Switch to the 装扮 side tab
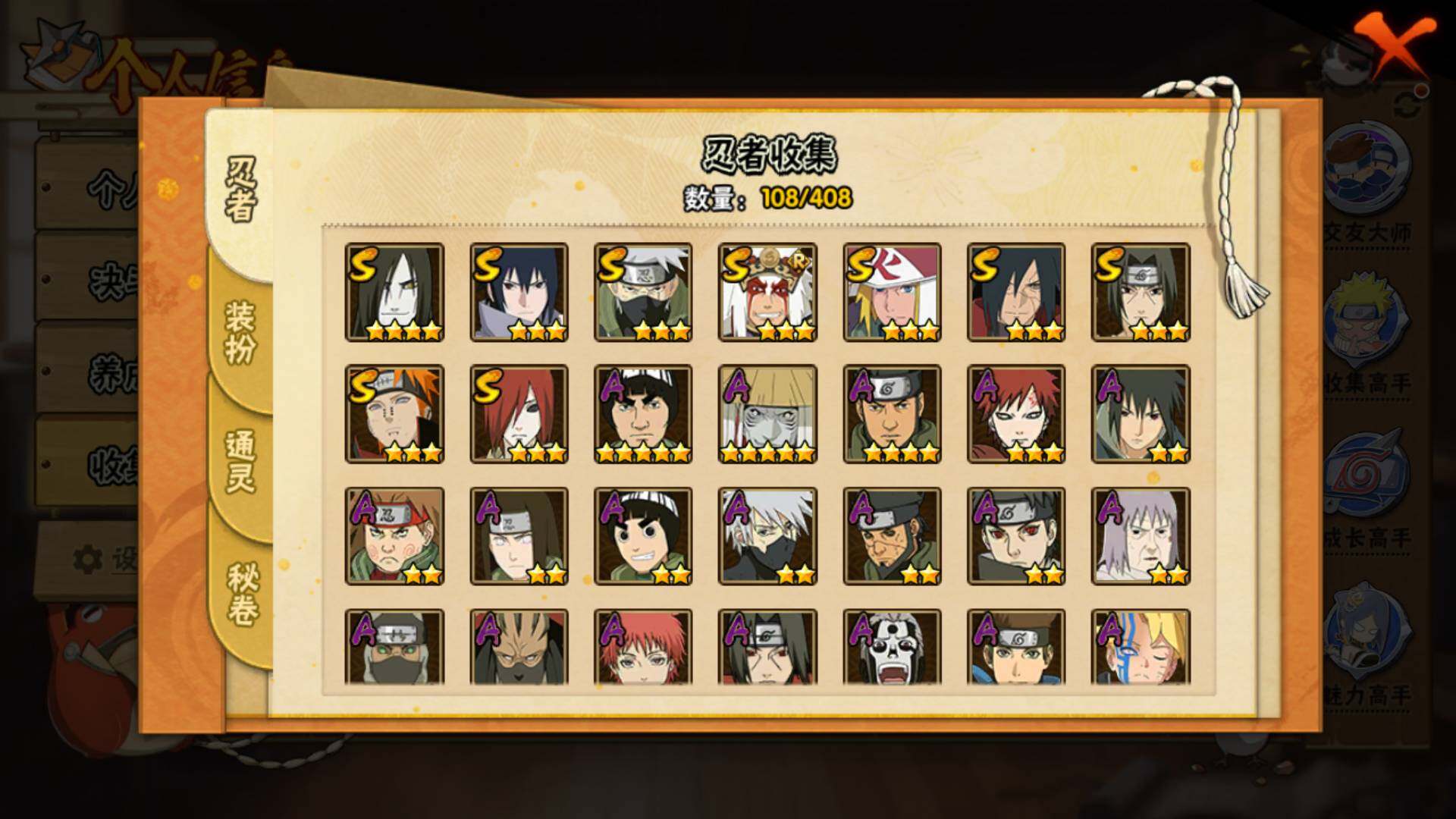The image size is (1456, 819). 240,332
